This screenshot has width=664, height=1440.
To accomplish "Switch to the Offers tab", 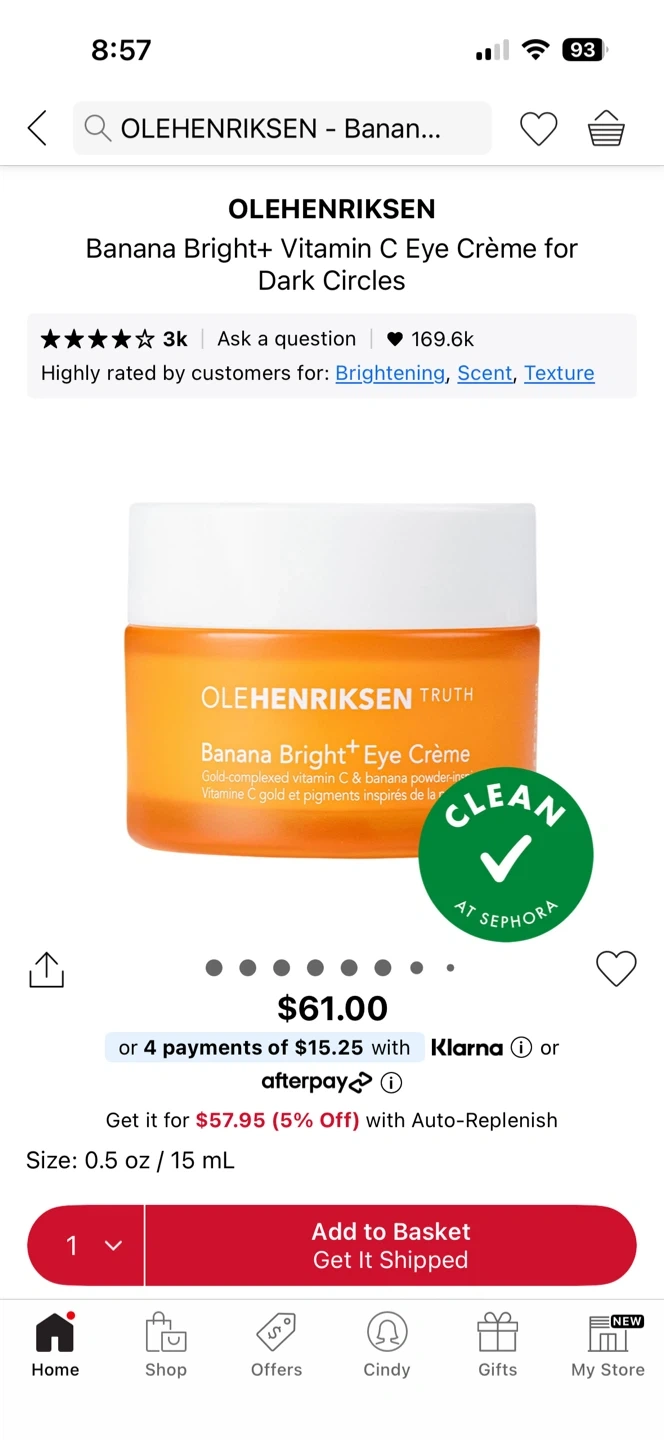I will (277, 1345).
